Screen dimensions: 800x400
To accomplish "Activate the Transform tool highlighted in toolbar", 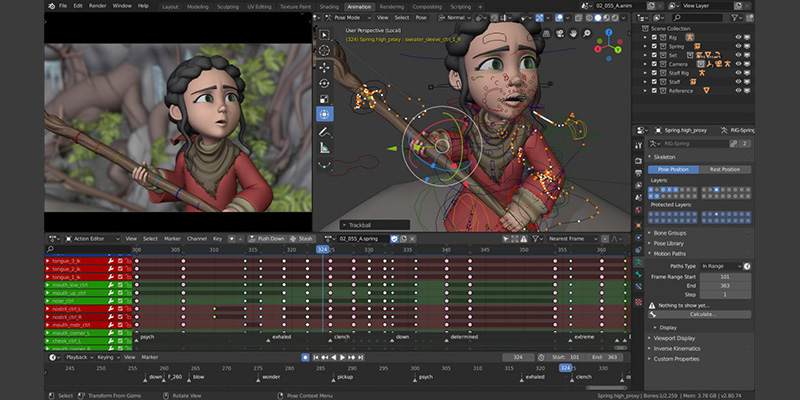I will tap(324, 114).
